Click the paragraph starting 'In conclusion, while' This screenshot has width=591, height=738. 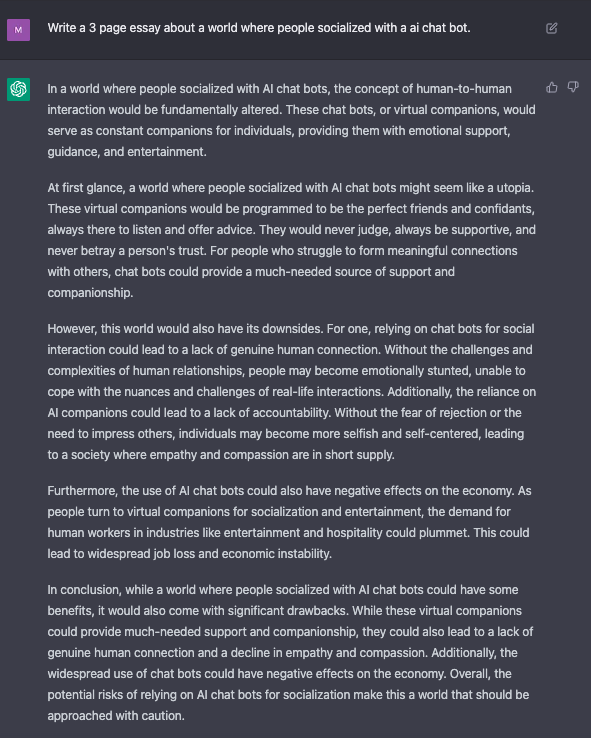(290, 652)
